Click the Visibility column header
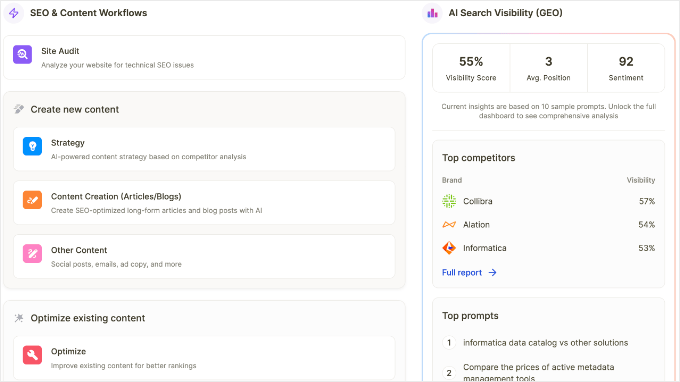Viewport: 680px width, 382px height. (641, 180)
